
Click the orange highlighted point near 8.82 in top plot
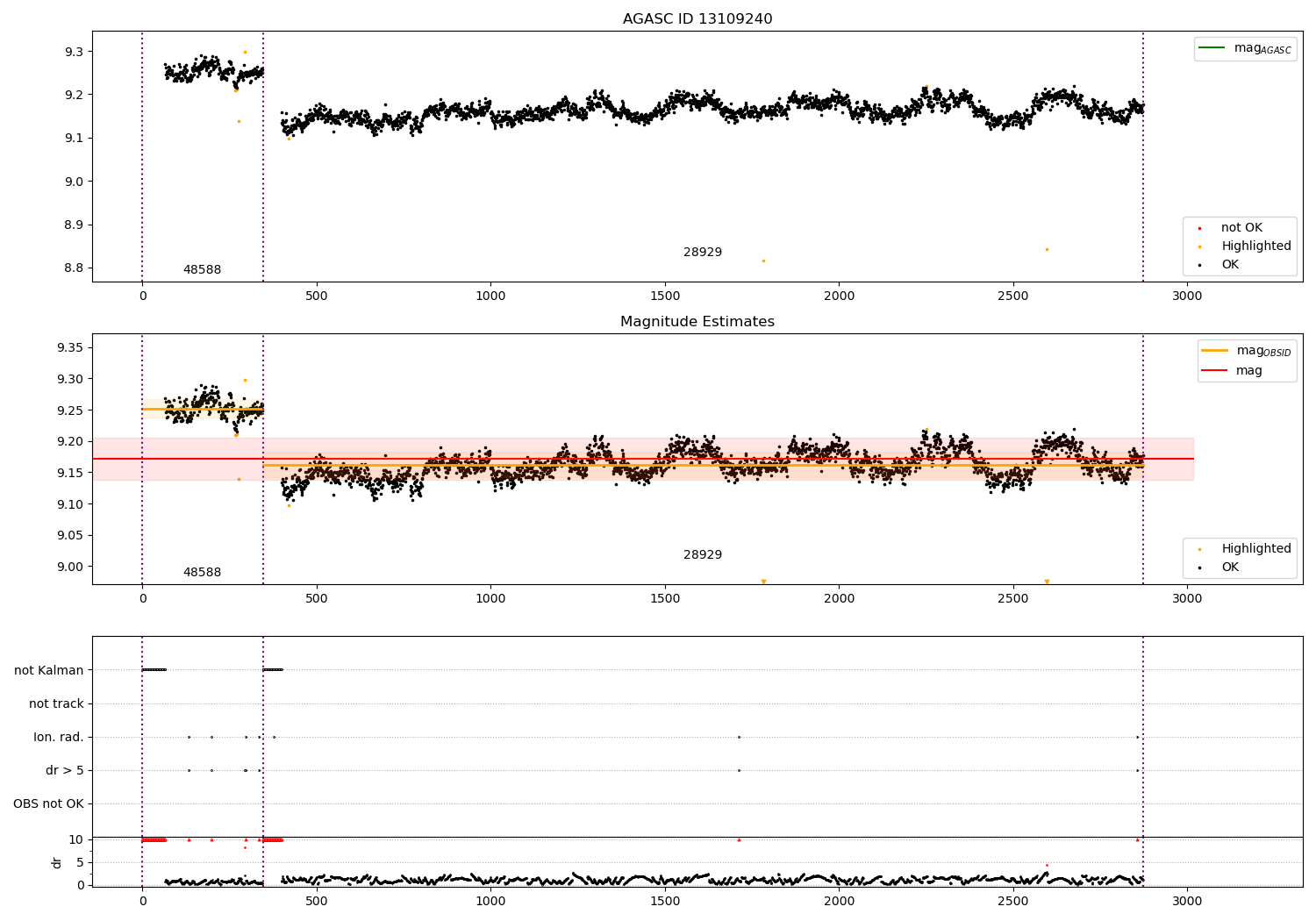763,261
